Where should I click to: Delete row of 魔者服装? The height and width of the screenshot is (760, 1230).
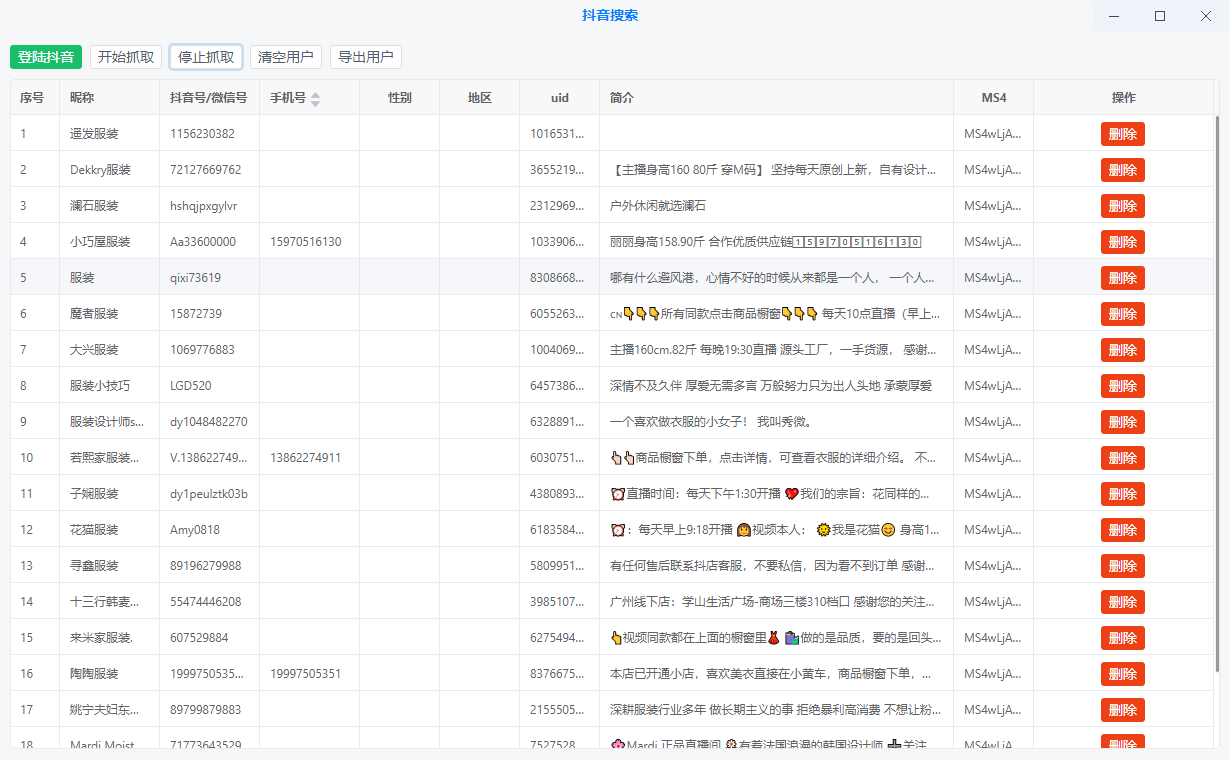coord(1123,314)
